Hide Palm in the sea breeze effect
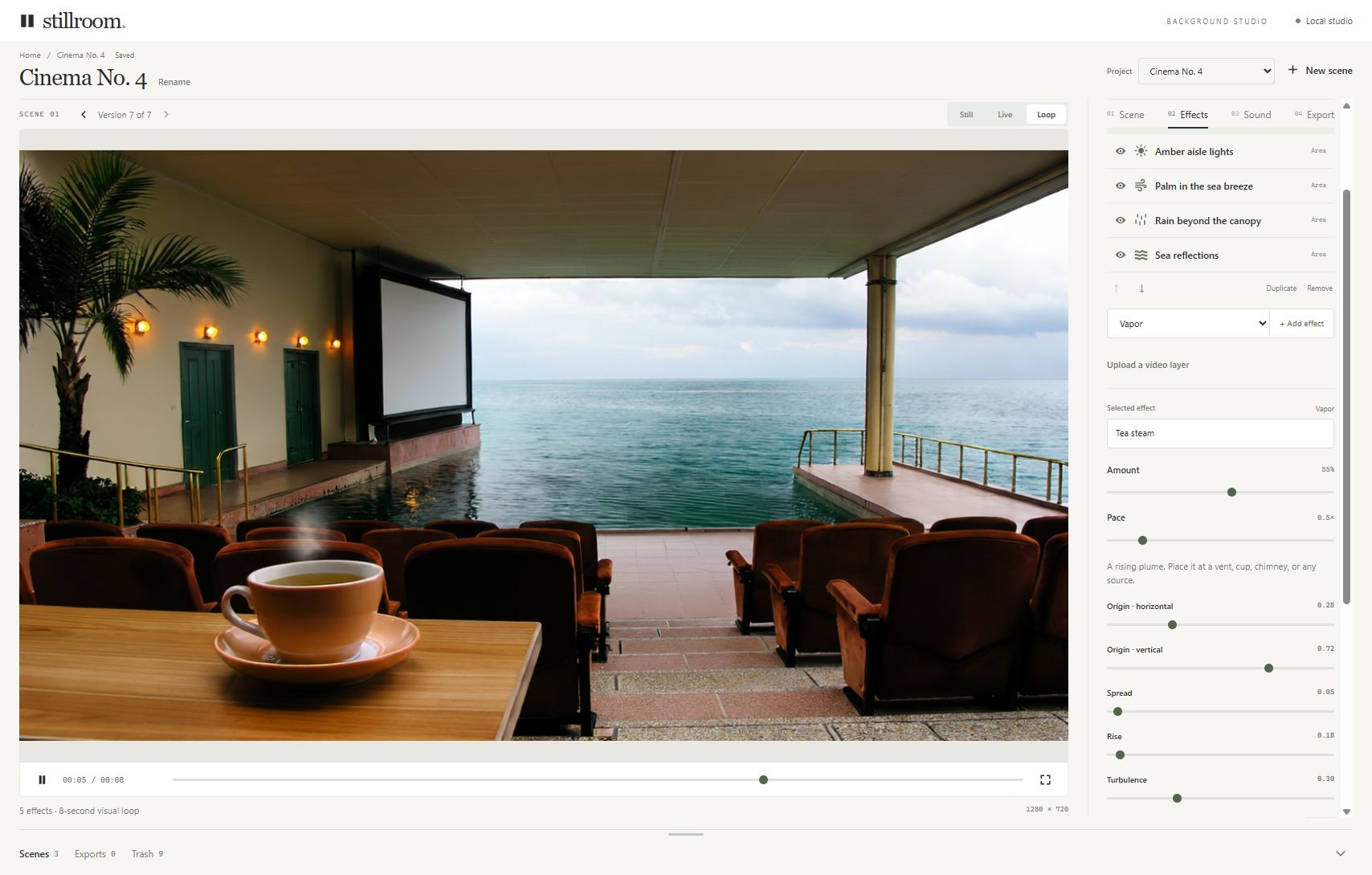Screen dimensions: 1372x875 pos(1121,186)
